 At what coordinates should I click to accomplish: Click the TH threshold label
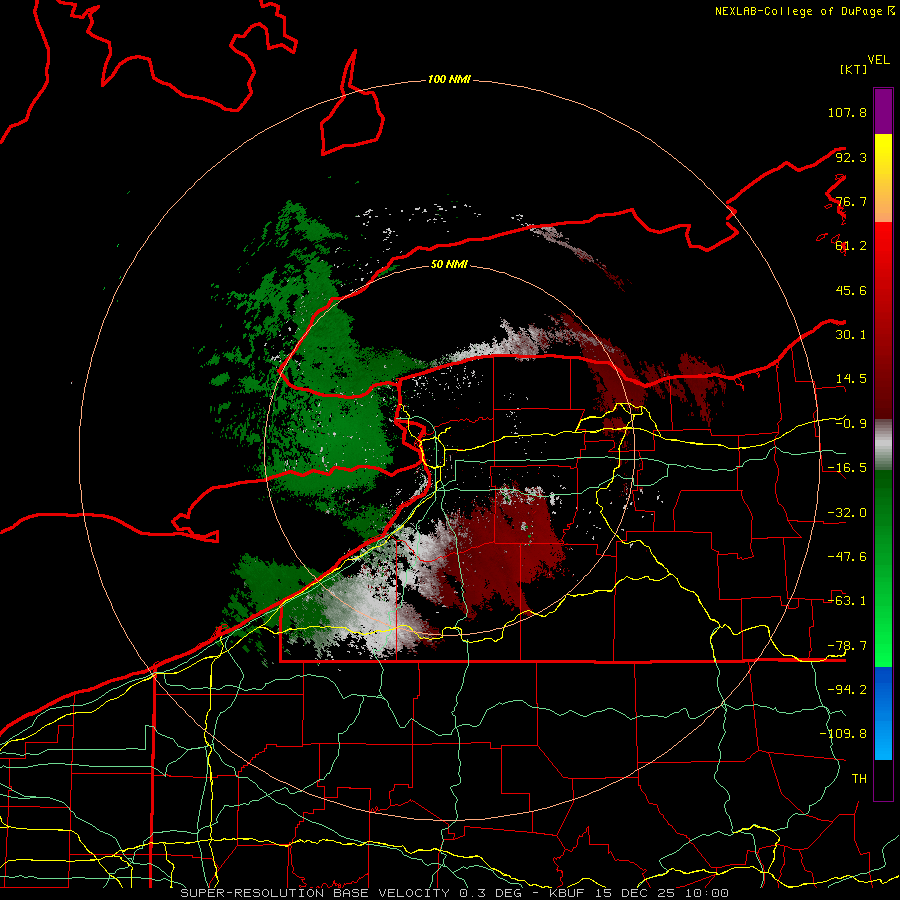pyautogui.click(x=859, y=779)
